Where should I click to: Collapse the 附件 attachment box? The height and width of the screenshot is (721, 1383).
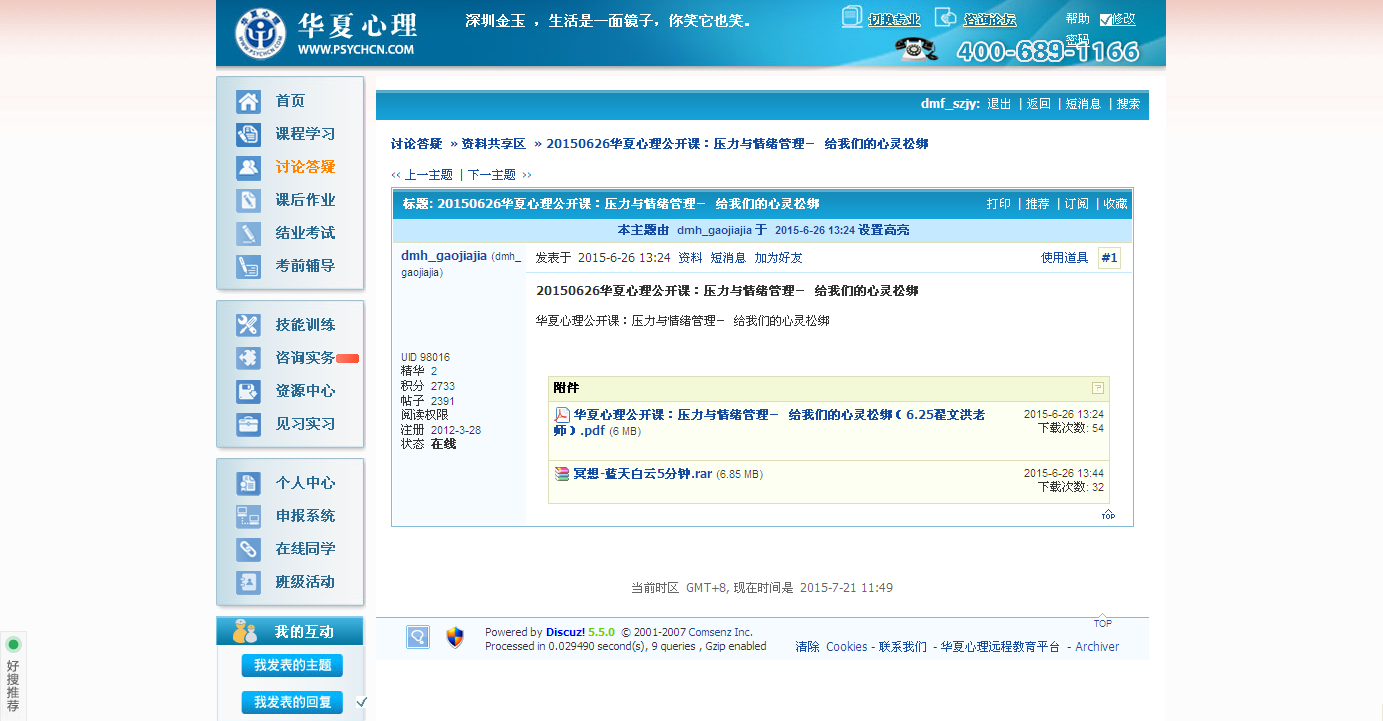[x=1098, y=388]
